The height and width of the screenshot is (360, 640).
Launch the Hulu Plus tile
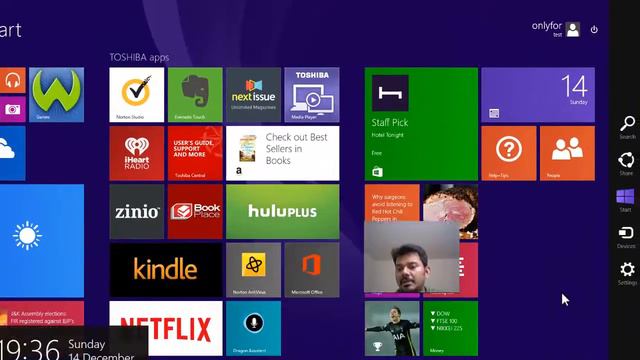[x=282, y=211]
